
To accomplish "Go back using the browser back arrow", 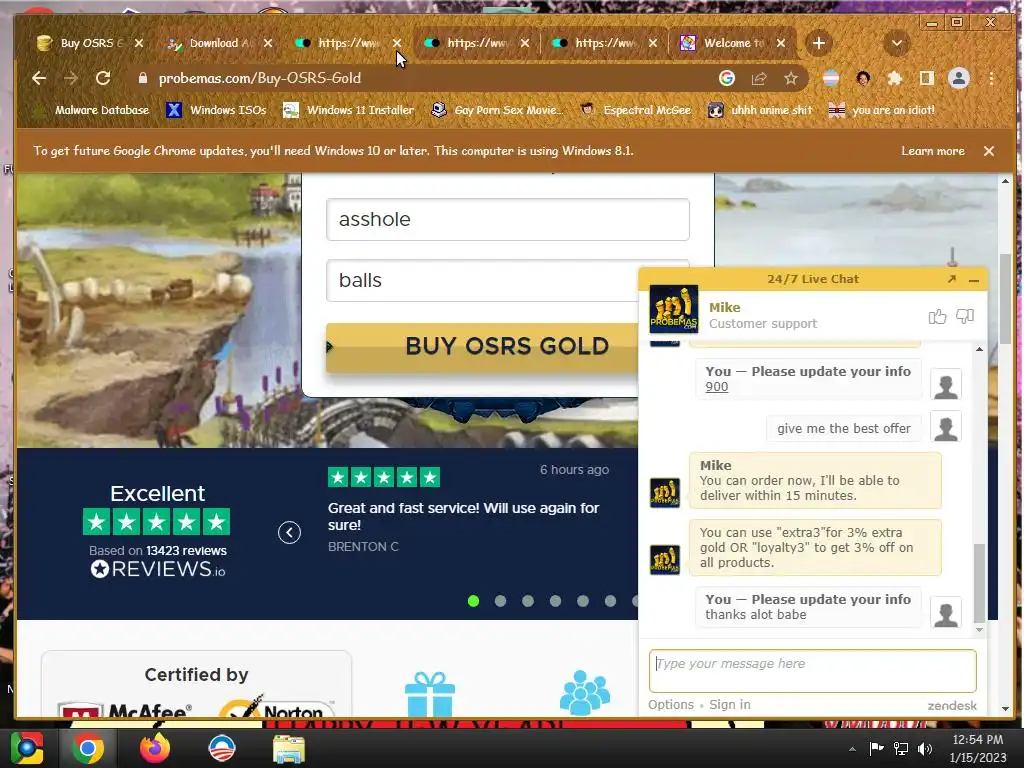I will pyautogui.click(x=39, y=78).
